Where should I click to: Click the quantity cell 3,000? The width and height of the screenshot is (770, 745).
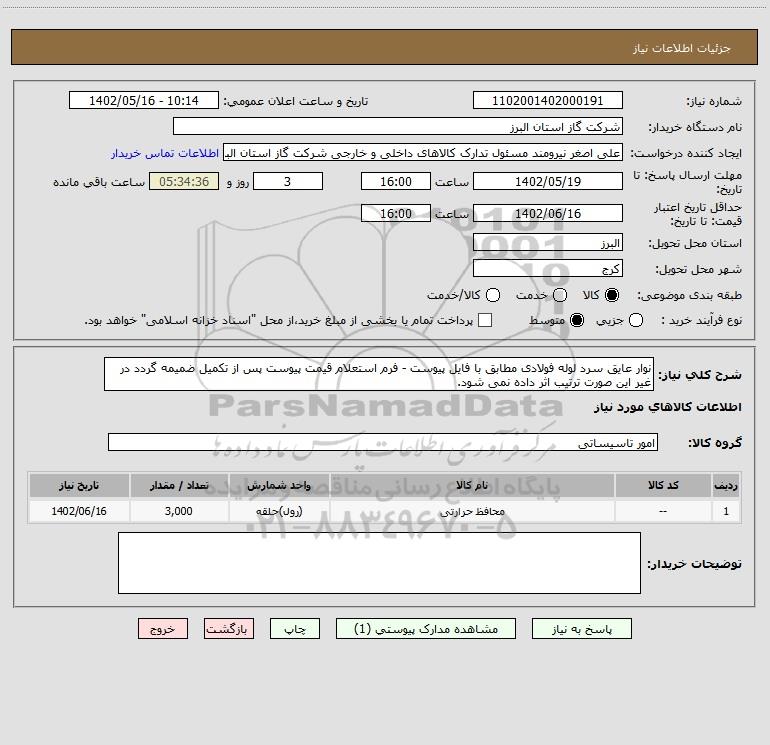179,511
